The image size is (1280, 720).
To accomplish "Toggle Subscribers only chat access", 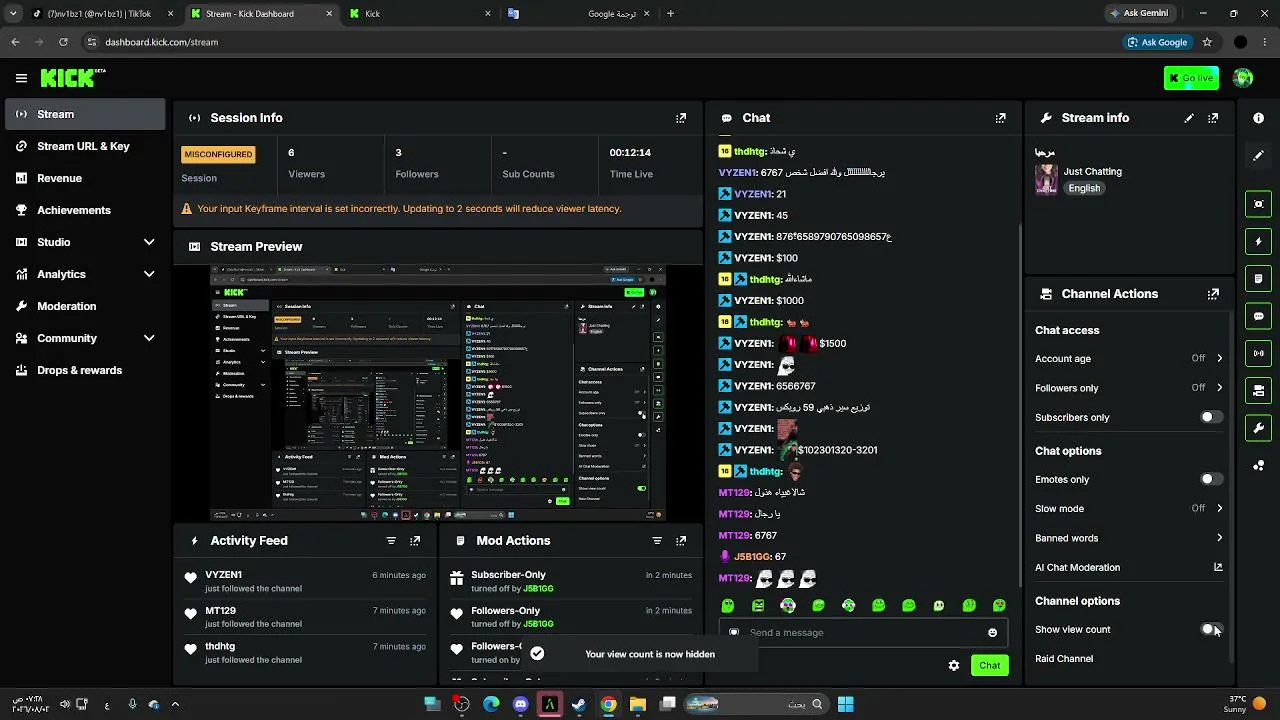I will tap(1211, 417).
